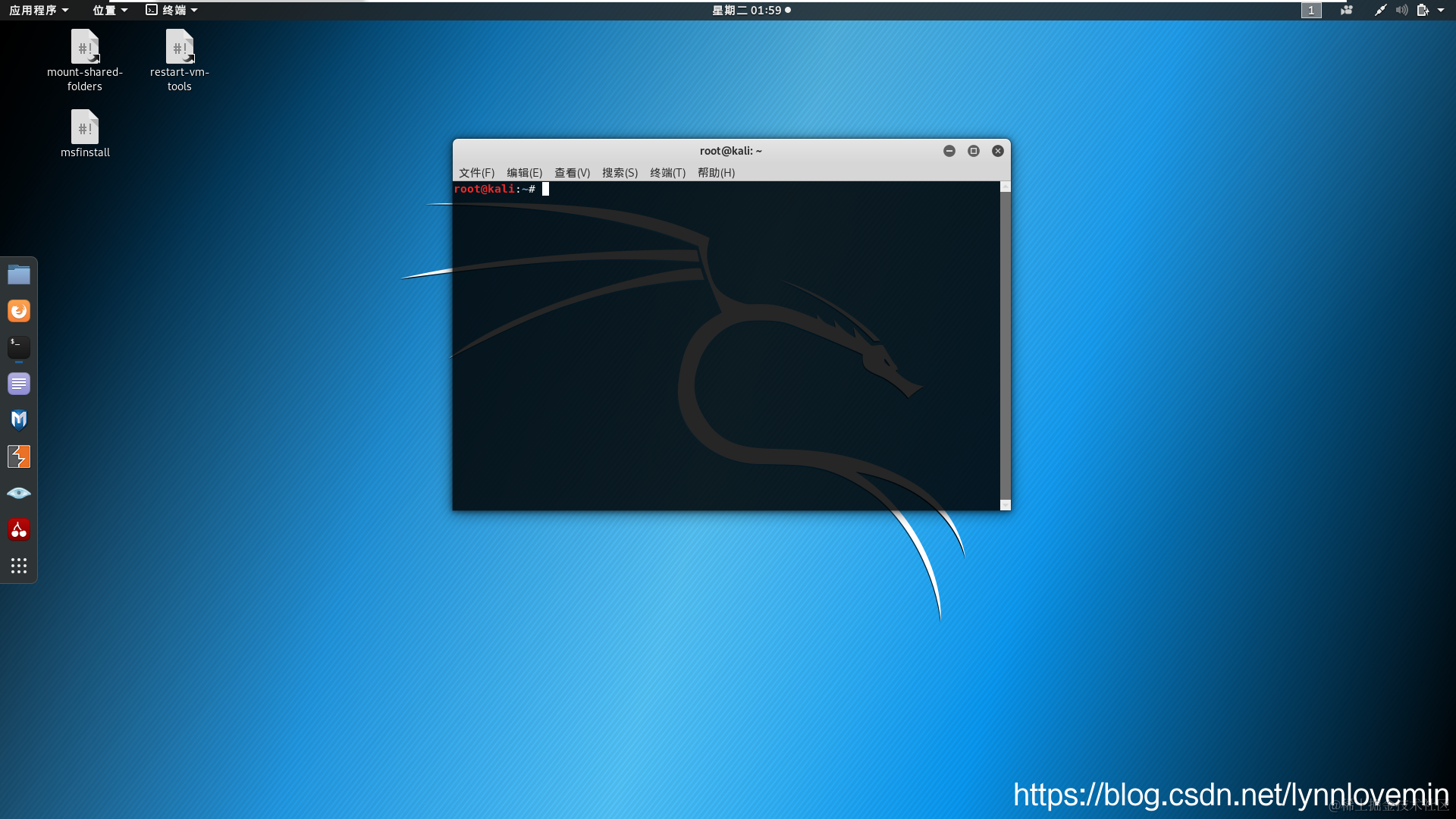Open the 帮助(H) help menu
1456x819 pixels.
[716, 173]
